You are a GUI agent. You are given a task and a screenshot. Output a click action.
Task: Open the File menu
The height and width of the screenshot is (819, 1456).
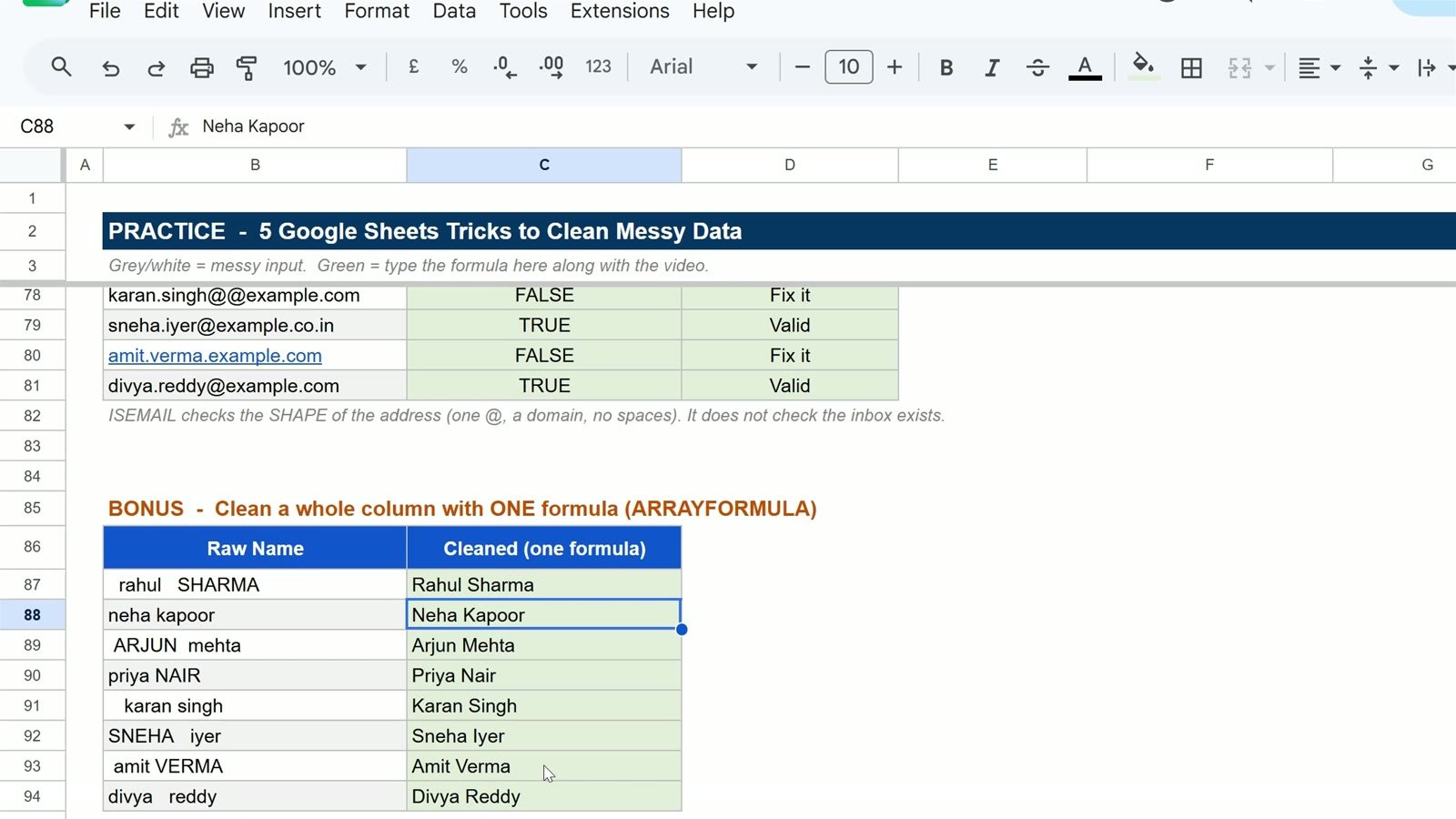105,11
